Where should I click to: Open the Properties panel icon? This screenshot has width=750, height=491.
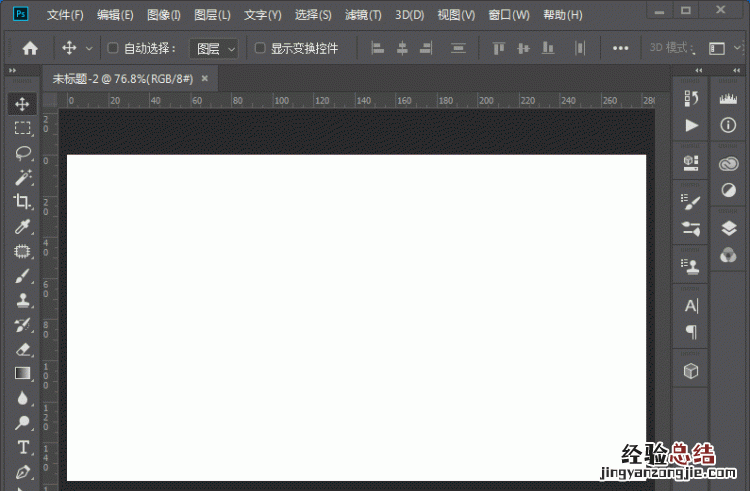point(691,163)
